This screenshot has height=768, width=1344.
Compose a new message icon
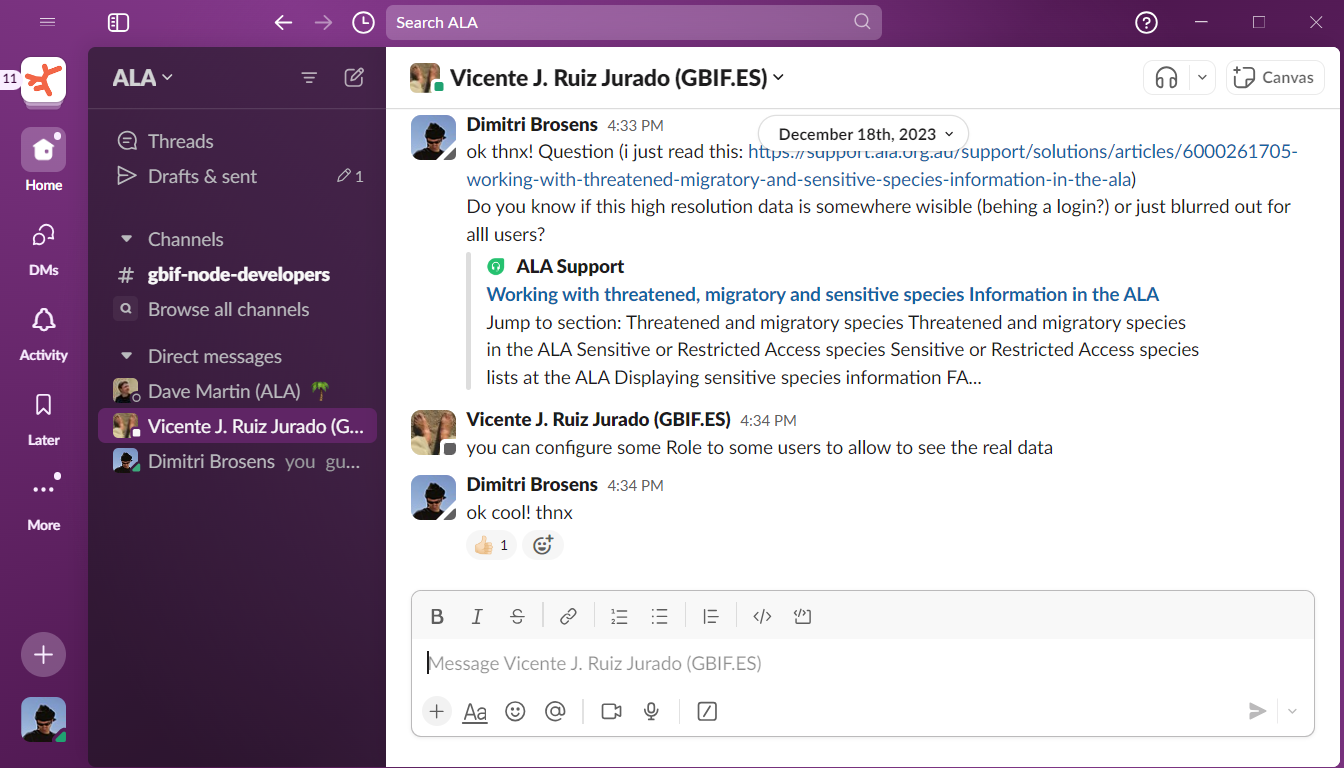click(x=354, y=78)
